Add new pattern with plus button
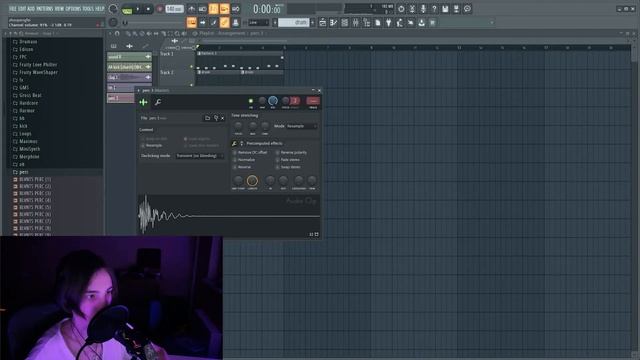Viewport: 640px width, 360px height. point(312,23)
